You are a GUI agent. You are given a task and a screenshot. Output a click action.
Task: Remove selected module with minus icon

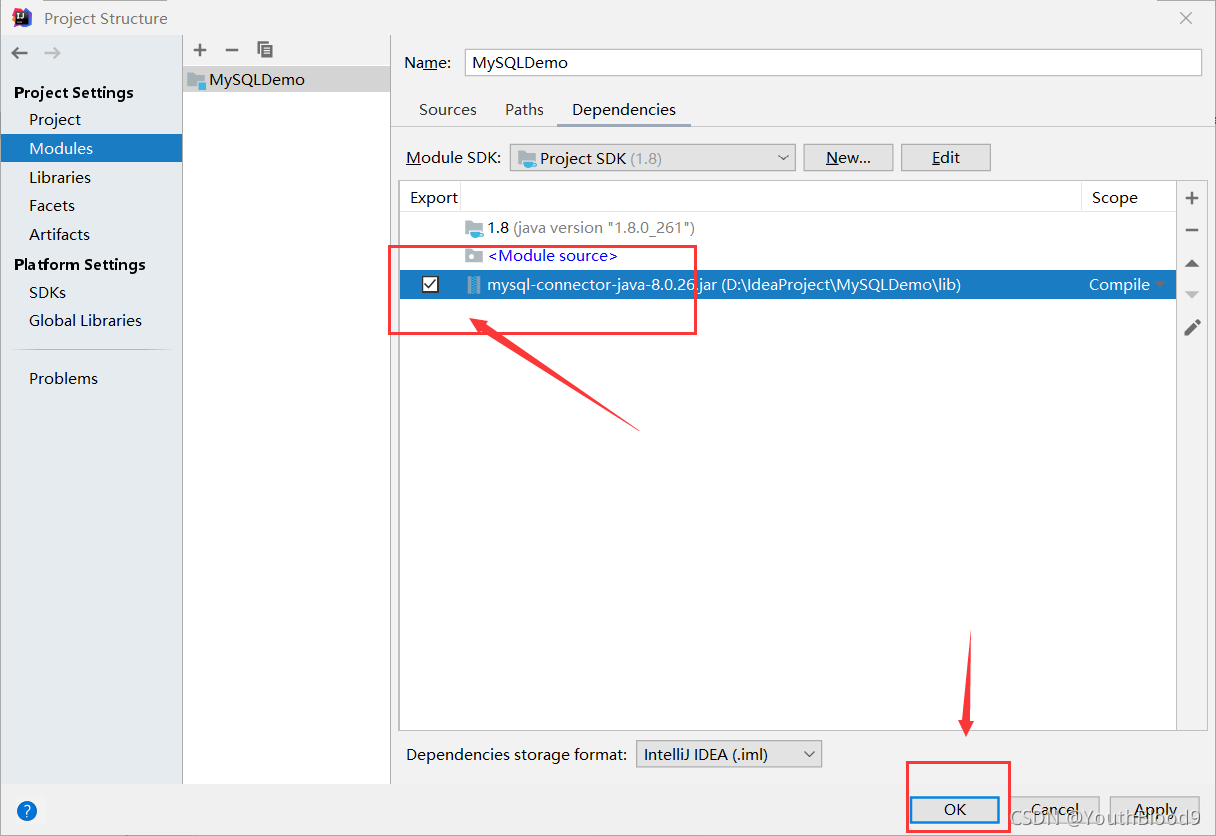(232, 50)
